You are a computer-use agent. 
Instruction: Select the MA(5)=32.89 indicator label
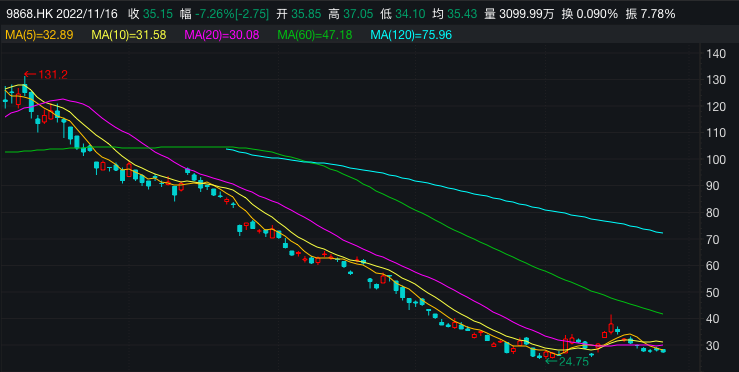(x=40, y=34)
